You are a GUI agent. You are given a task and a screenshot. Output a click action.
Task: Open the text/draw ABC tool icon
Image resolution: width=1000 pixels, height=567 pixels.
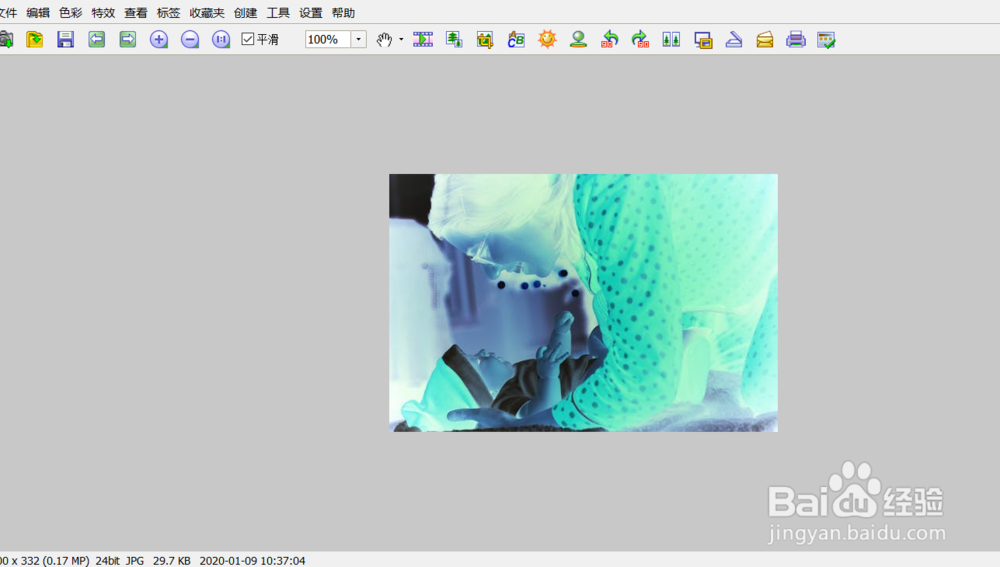[516, 40]
